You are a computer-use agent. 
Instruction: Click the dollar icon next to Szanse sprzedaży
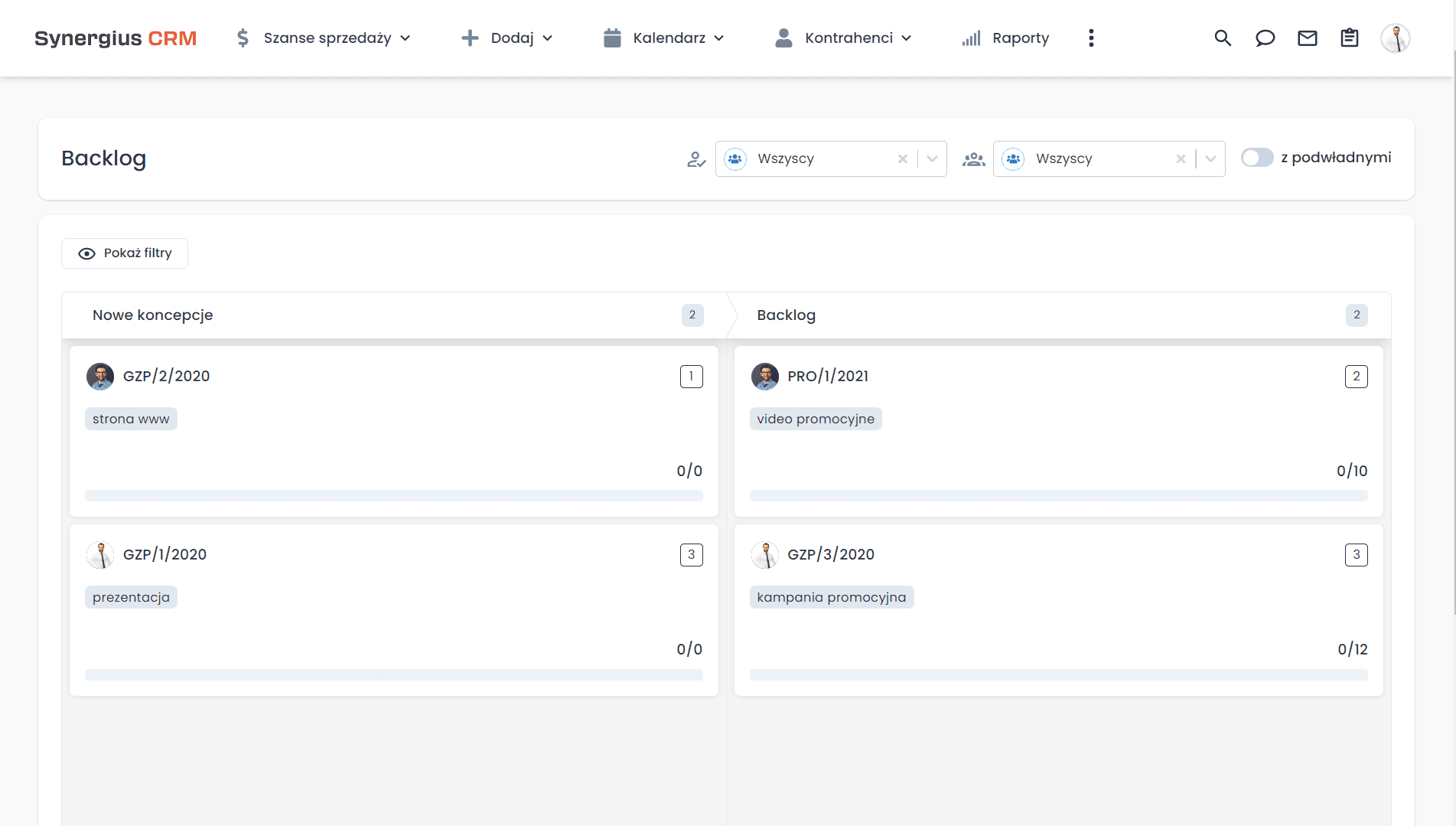(x=243, y=37)
